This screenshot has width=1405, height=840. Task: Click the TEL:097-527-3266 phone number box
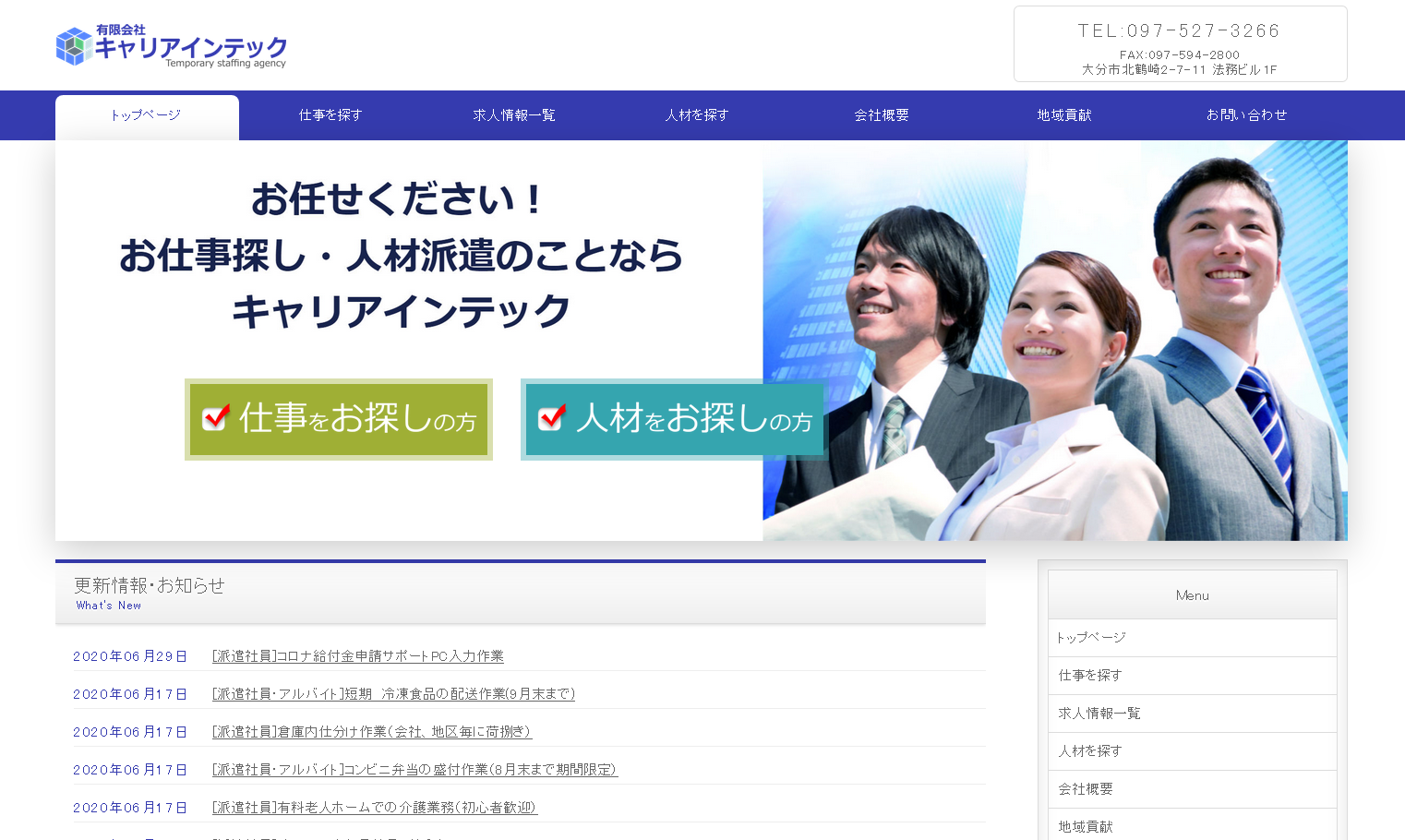point(1179,30)
